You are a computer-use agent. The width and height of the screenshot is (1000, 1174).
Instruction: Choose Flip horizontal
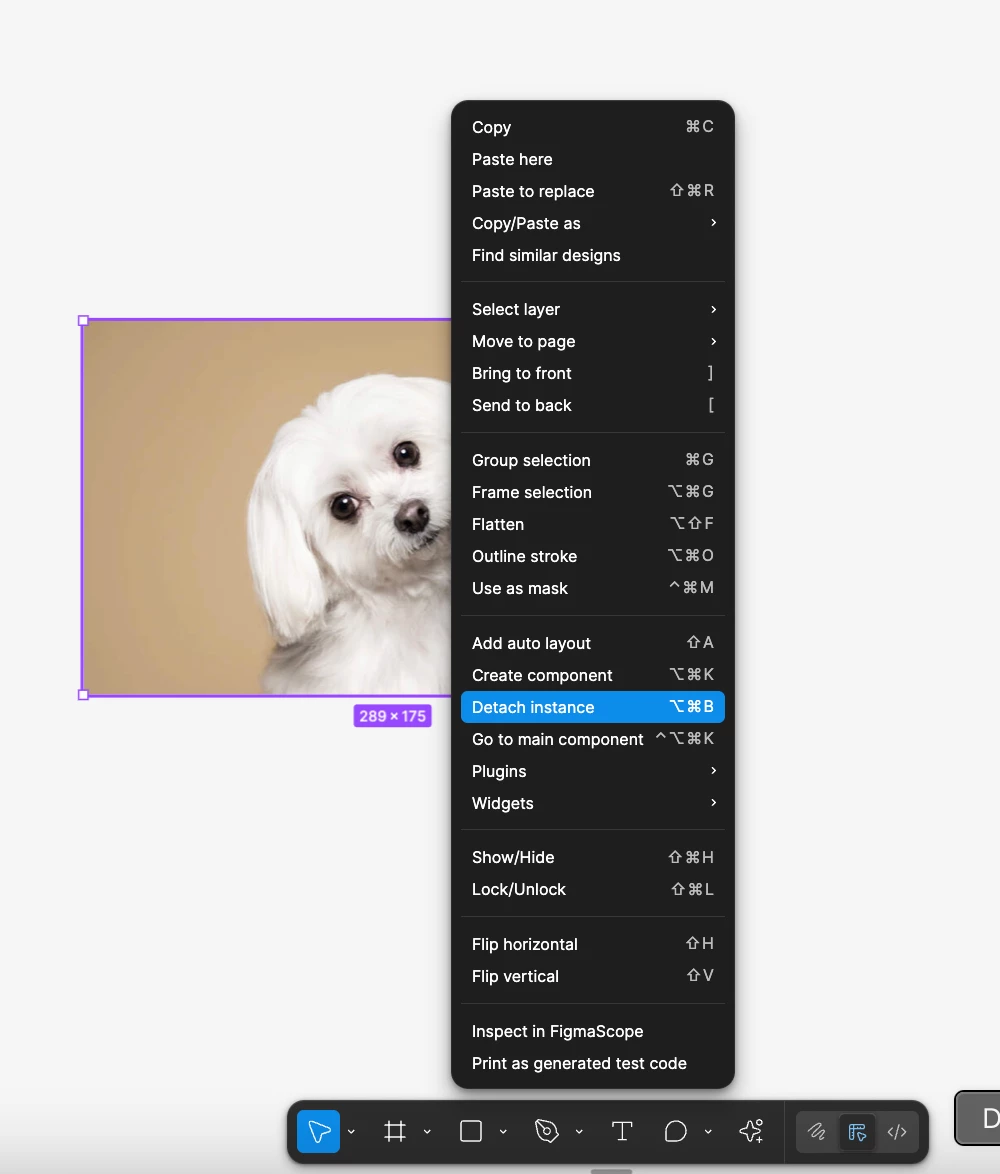click(593, 944)
